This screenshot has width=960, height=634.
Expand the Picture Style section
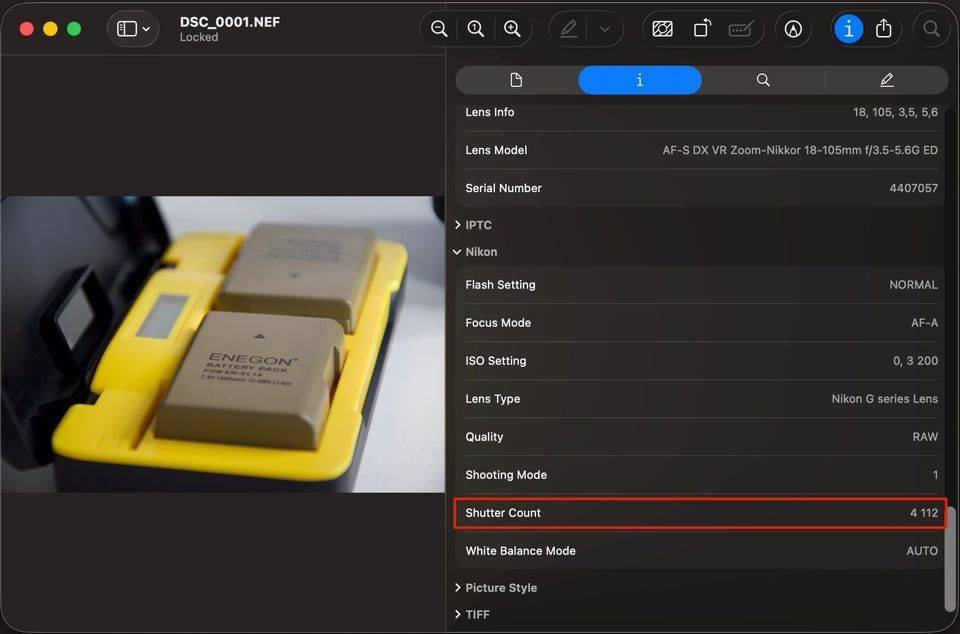tap(457, 587)
